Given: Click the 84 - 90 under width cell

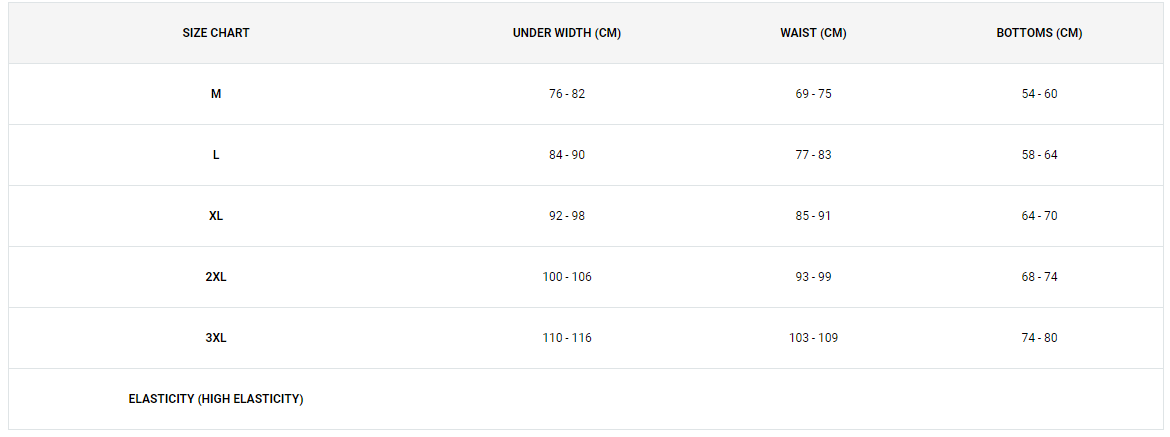Looking at the screenshot, I should (x=567, y=155).
